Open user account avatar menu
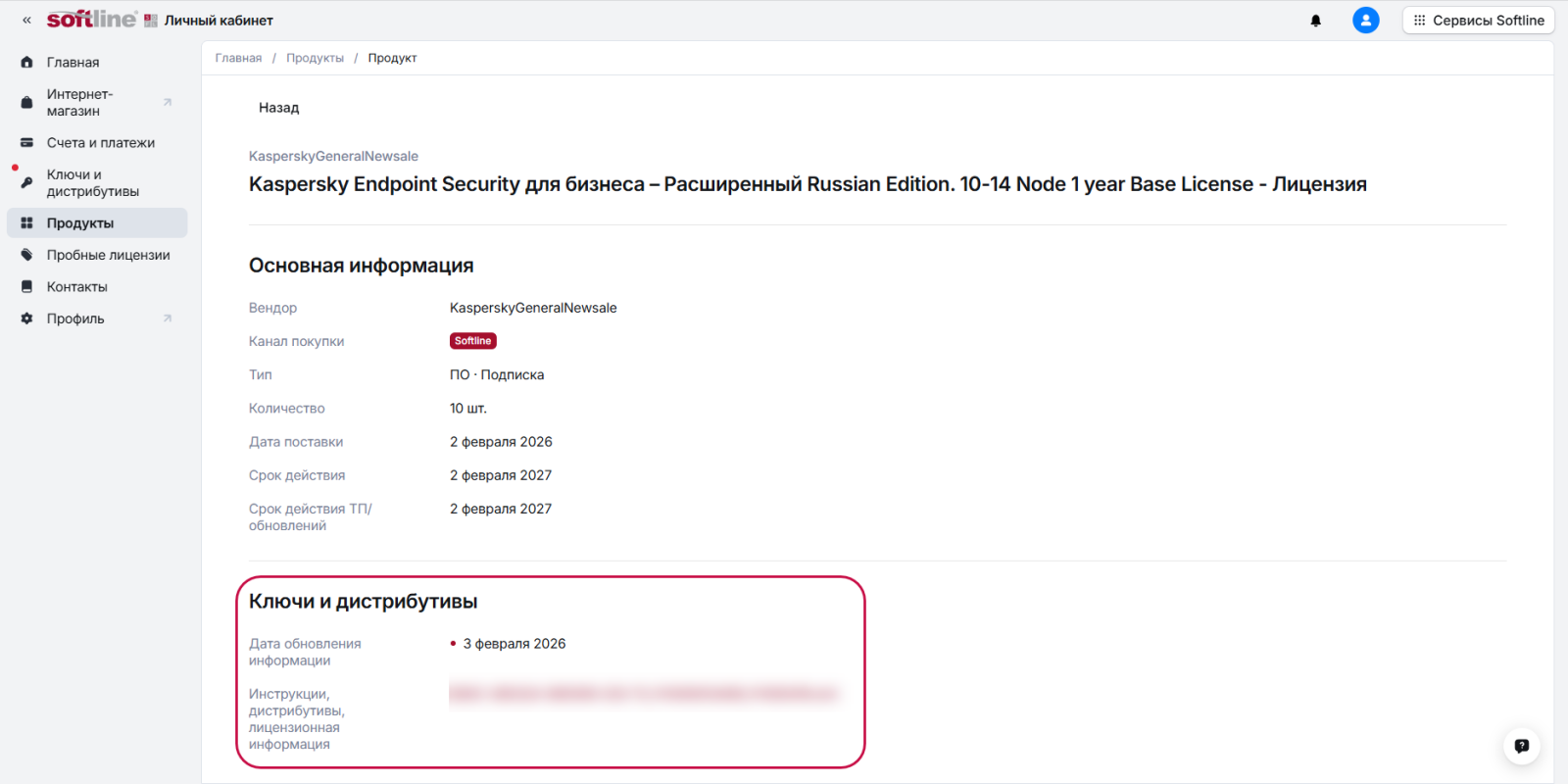 (x=1365, y=21)
